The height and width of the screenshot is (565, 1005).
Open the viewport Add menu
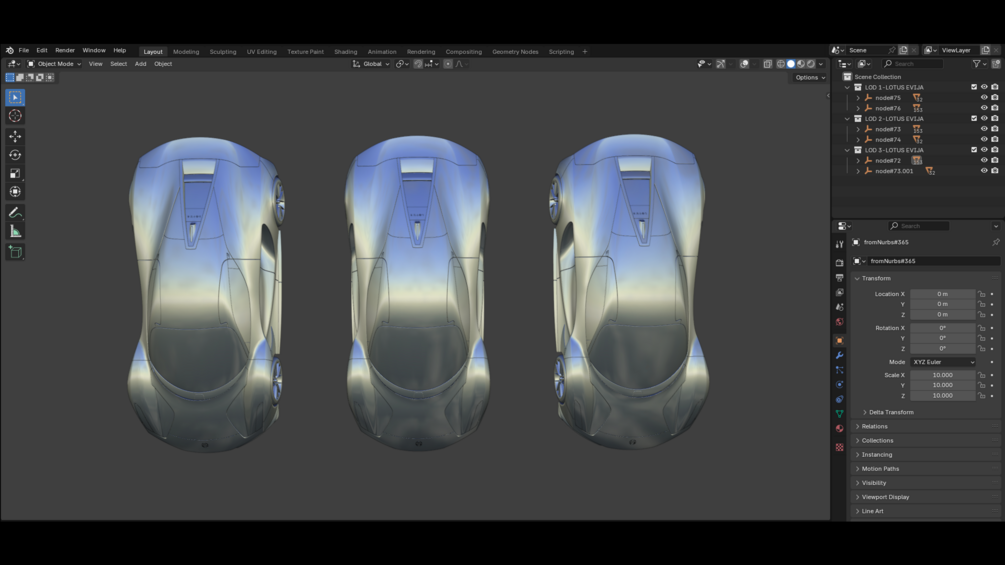point(140,64)
